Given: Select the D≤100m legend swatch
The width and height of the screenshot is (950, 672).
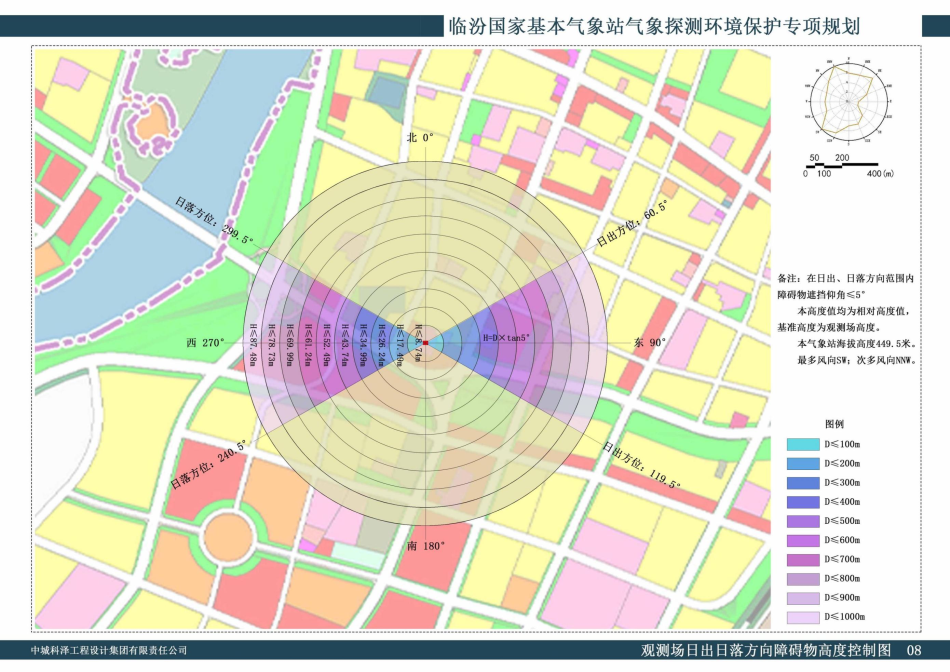Looking at the screenshot, I should [796, 445].
